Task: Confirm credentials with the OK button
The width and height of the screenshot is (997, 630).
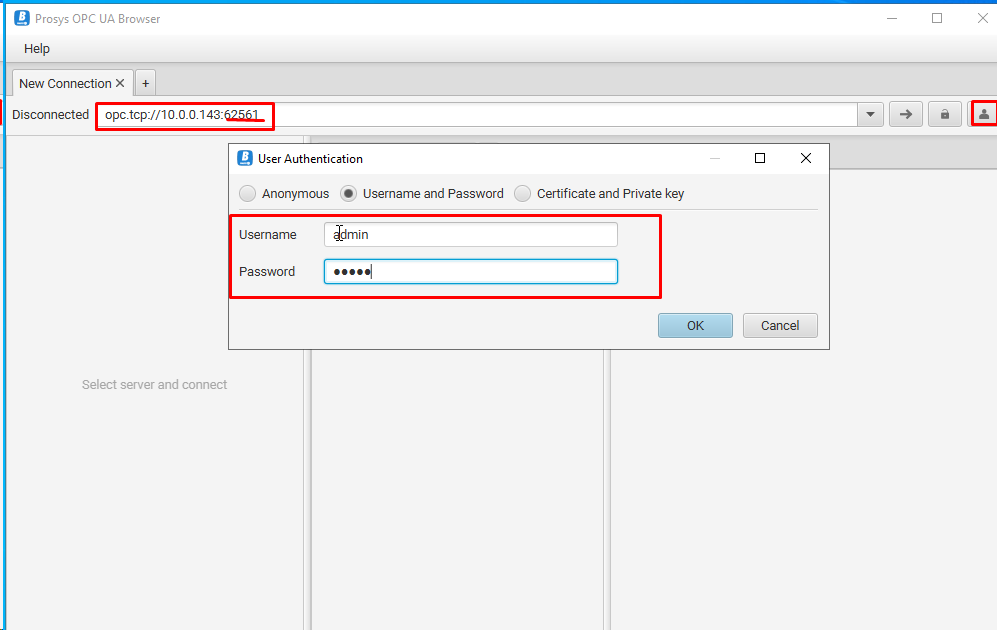Action: [x=695, y=325]
